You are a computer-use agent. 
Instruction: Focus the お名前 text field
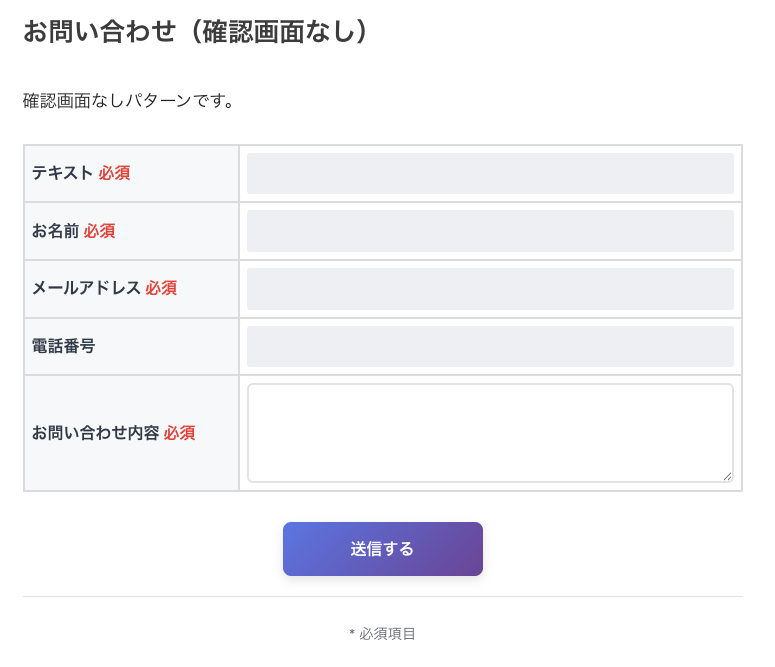tap(490, 231)
